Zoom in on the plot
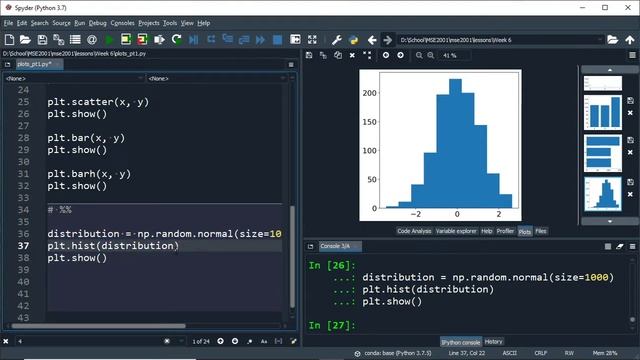This screenshot has width=640, height=360. pos(431,55)
